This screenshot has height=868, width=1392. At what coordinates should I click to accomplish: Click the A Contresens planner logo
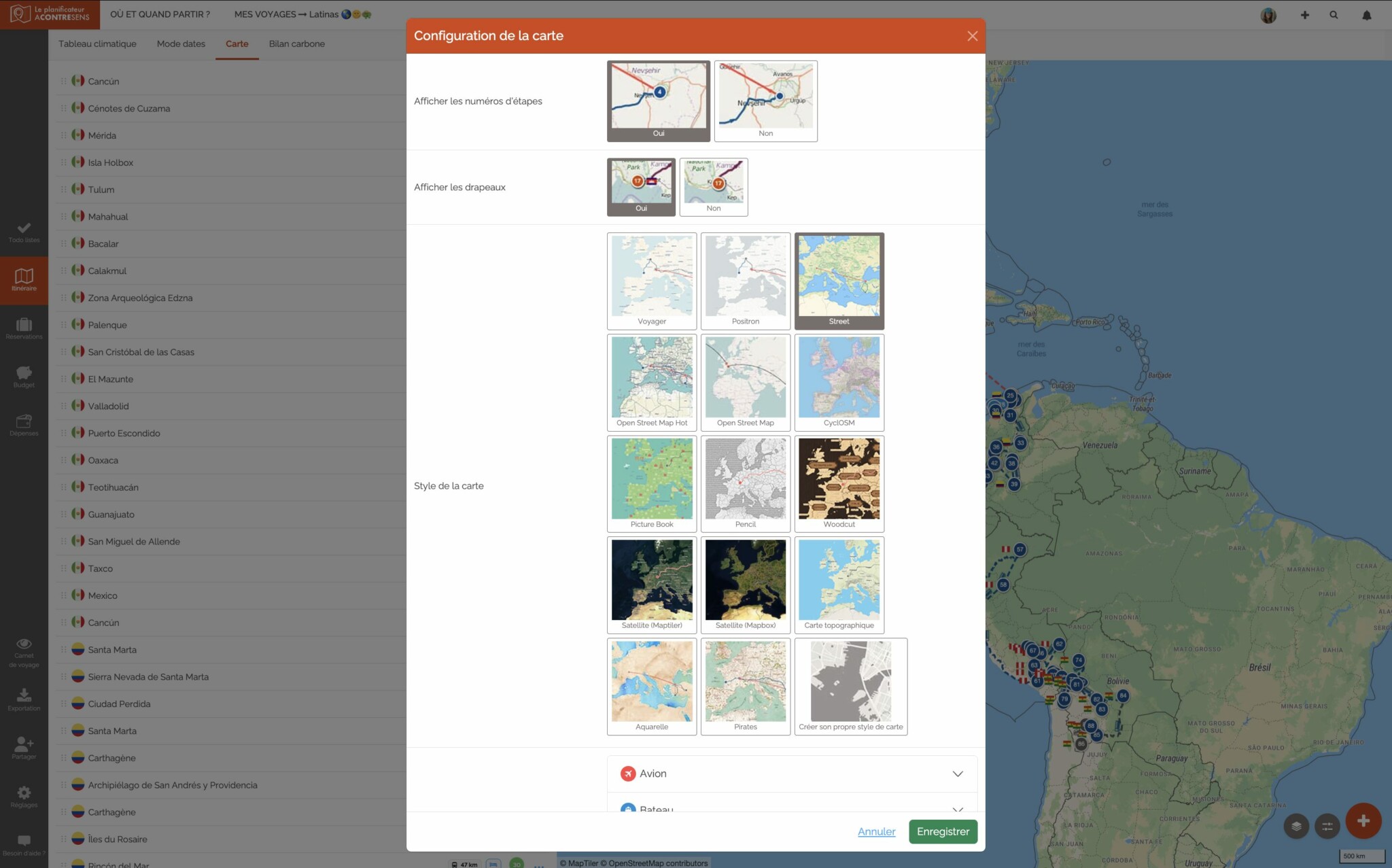(x=50, y=14)
